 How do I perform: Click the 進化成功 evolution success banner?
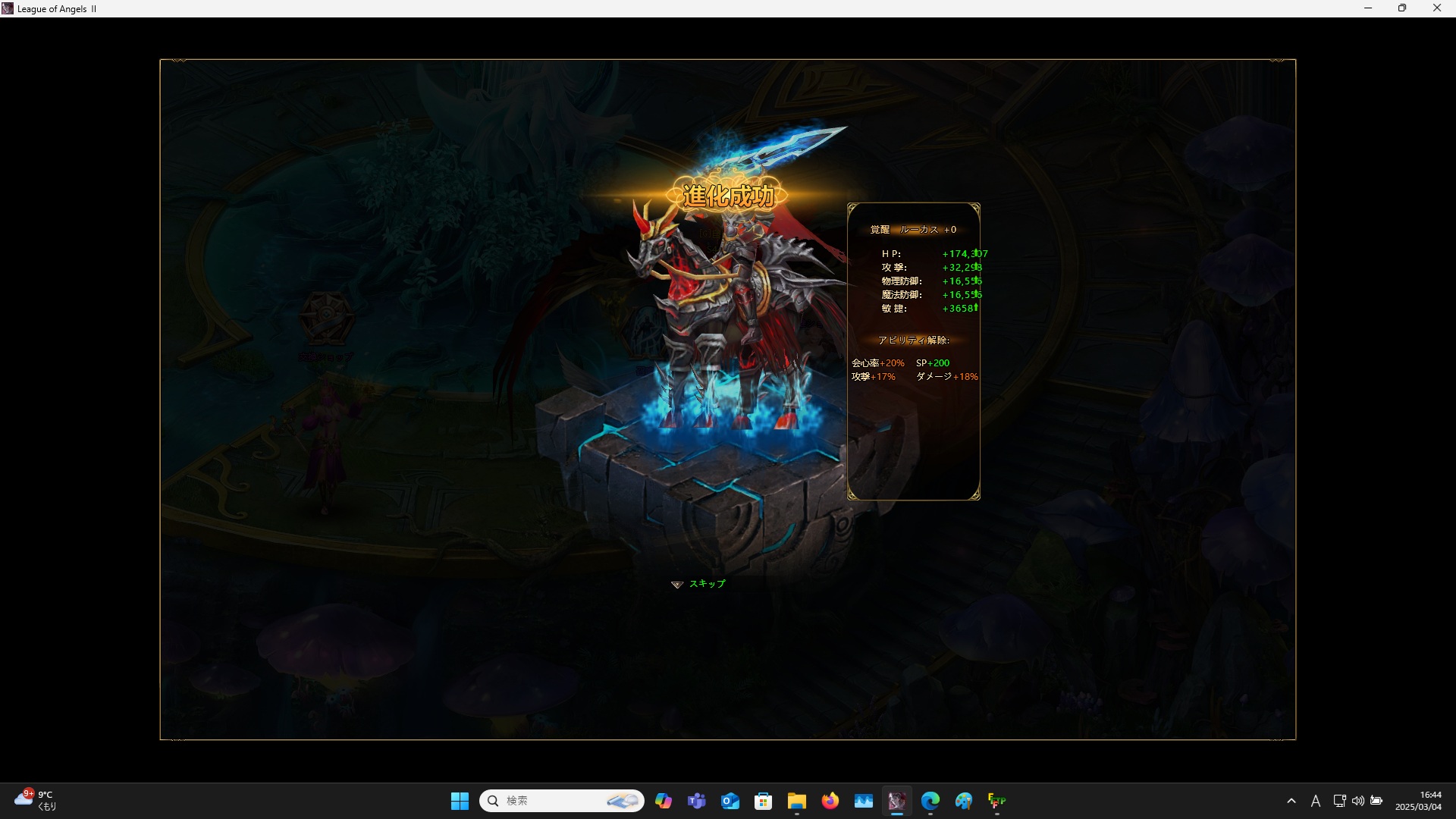click(728, 196)
